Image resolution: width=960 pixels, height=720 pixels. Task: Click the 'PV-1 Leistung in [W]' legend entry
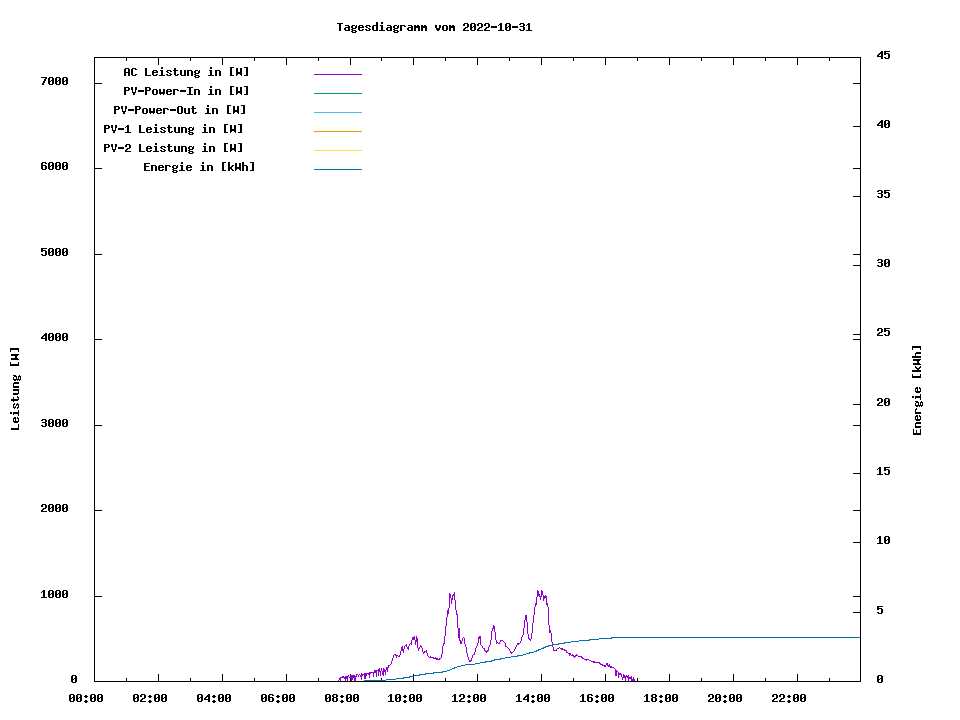coord(173,129)
